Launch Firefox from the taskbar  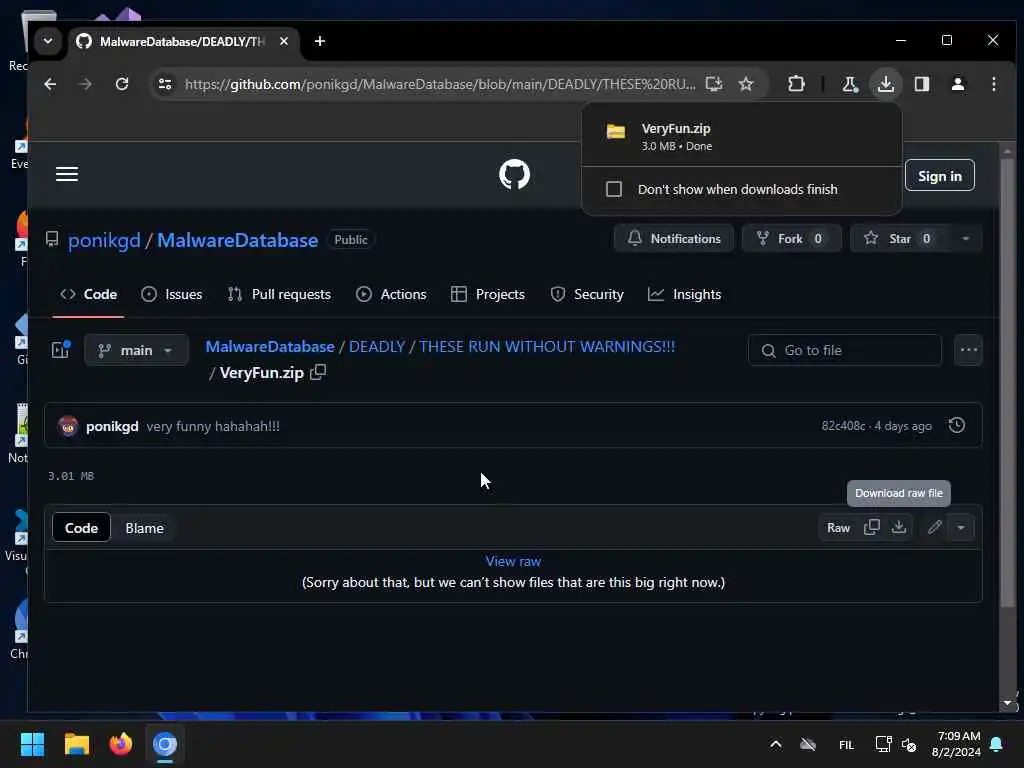[x=120, y=744]
